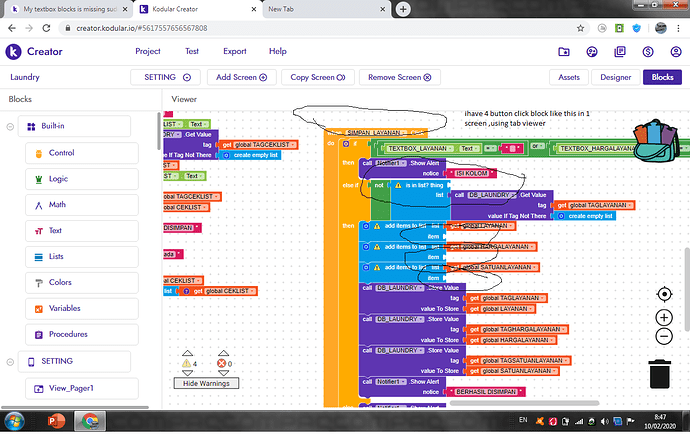Click the Add Screen button
This screenshot has width=690, height=448.
click(241, 76)
